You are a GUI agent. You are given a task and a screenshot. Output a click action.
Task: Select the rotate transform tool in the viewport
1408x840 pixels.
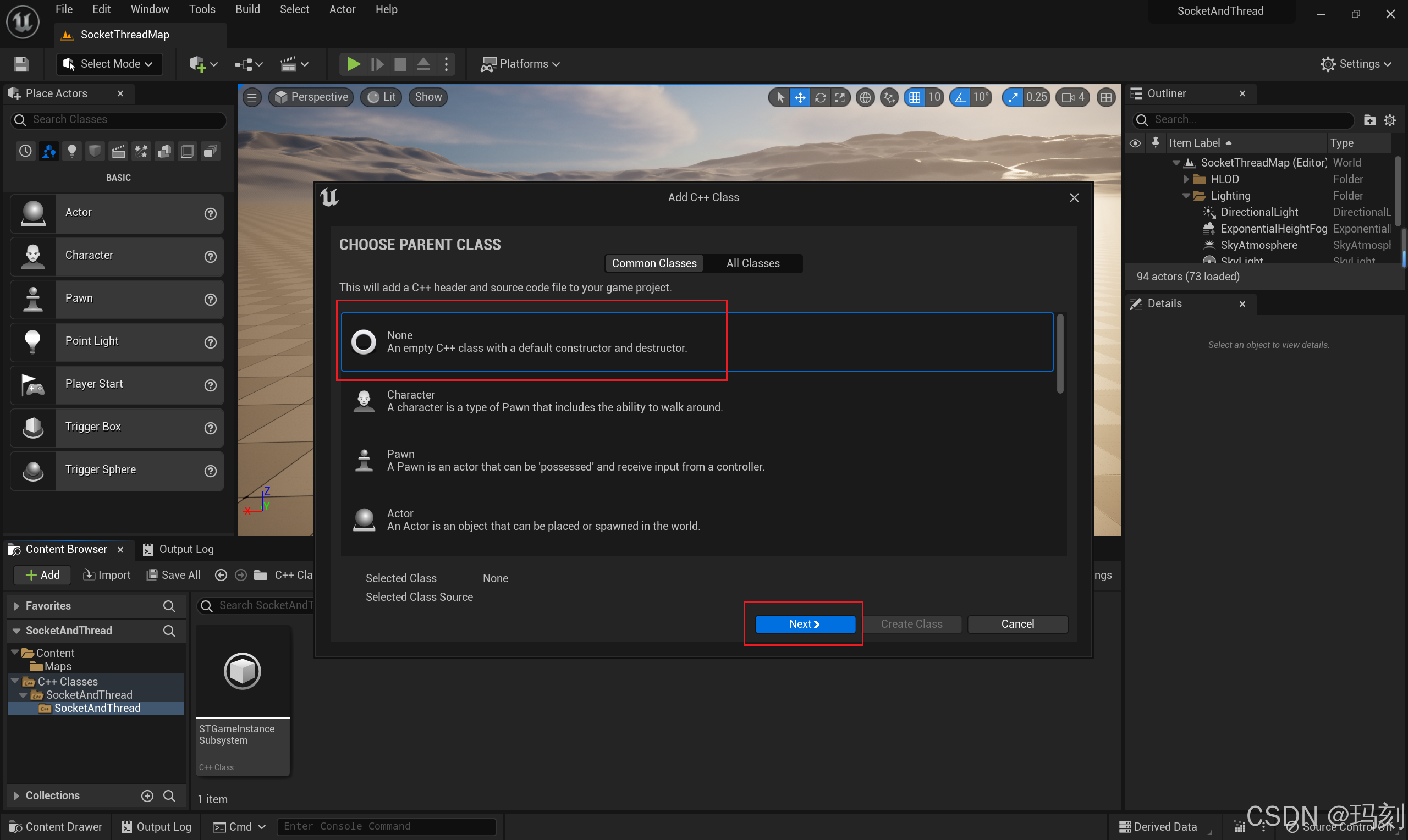[820, 97]
